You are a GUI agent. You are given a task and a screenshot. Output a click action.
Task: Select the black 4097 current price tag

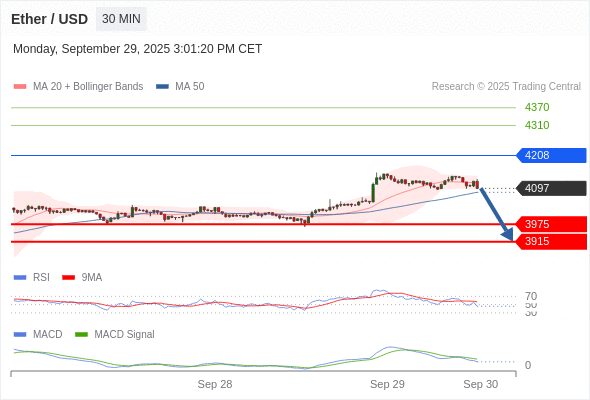click(551, 188)
